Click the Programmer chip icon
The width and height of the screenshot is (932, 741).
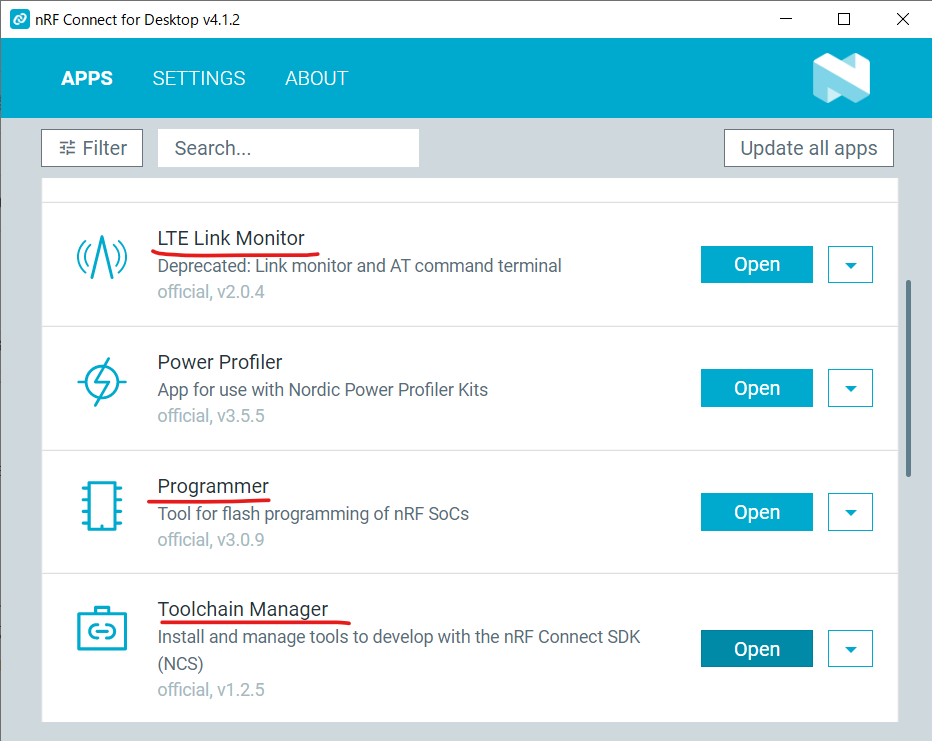pyautogui.click(x=102, y=507)
